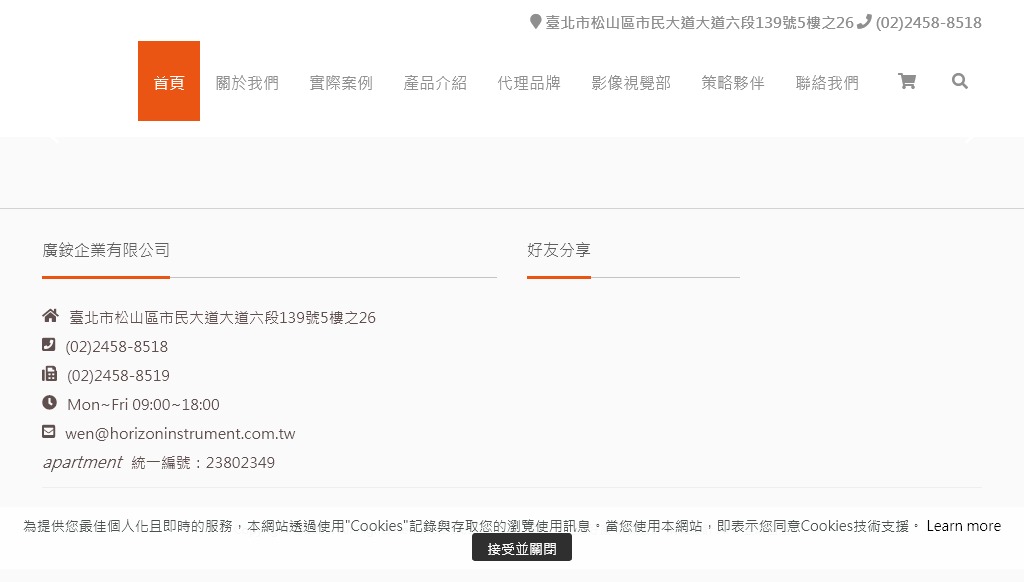Open the 產品介紹 menu

pos(435,83)
